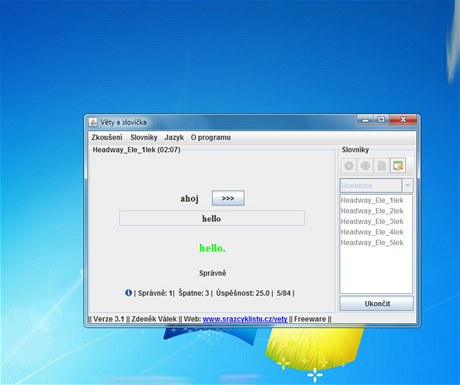Click the gear settings icon in Slovníky

coord(349,166)
